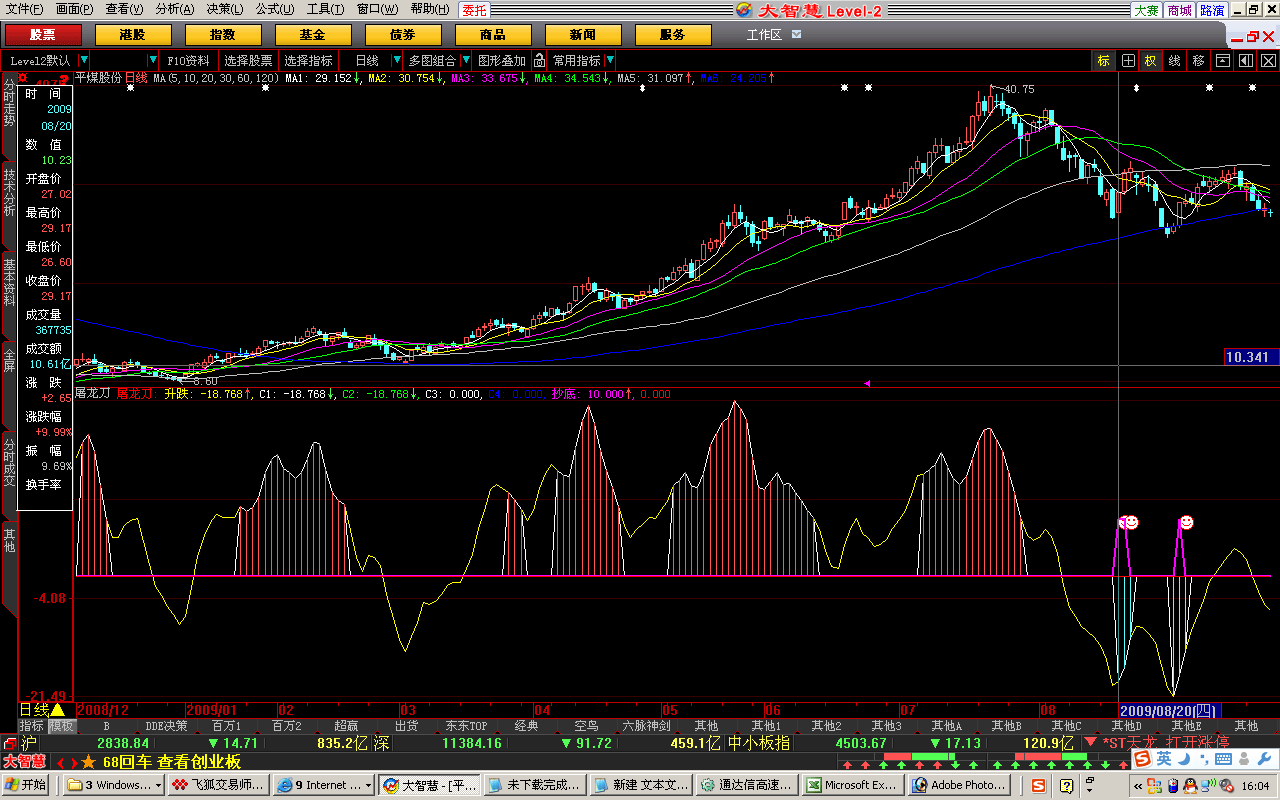This screenshot has height=800, width=1280.
Task: Click the 委托 order entry tab
Action: [474, 10]
